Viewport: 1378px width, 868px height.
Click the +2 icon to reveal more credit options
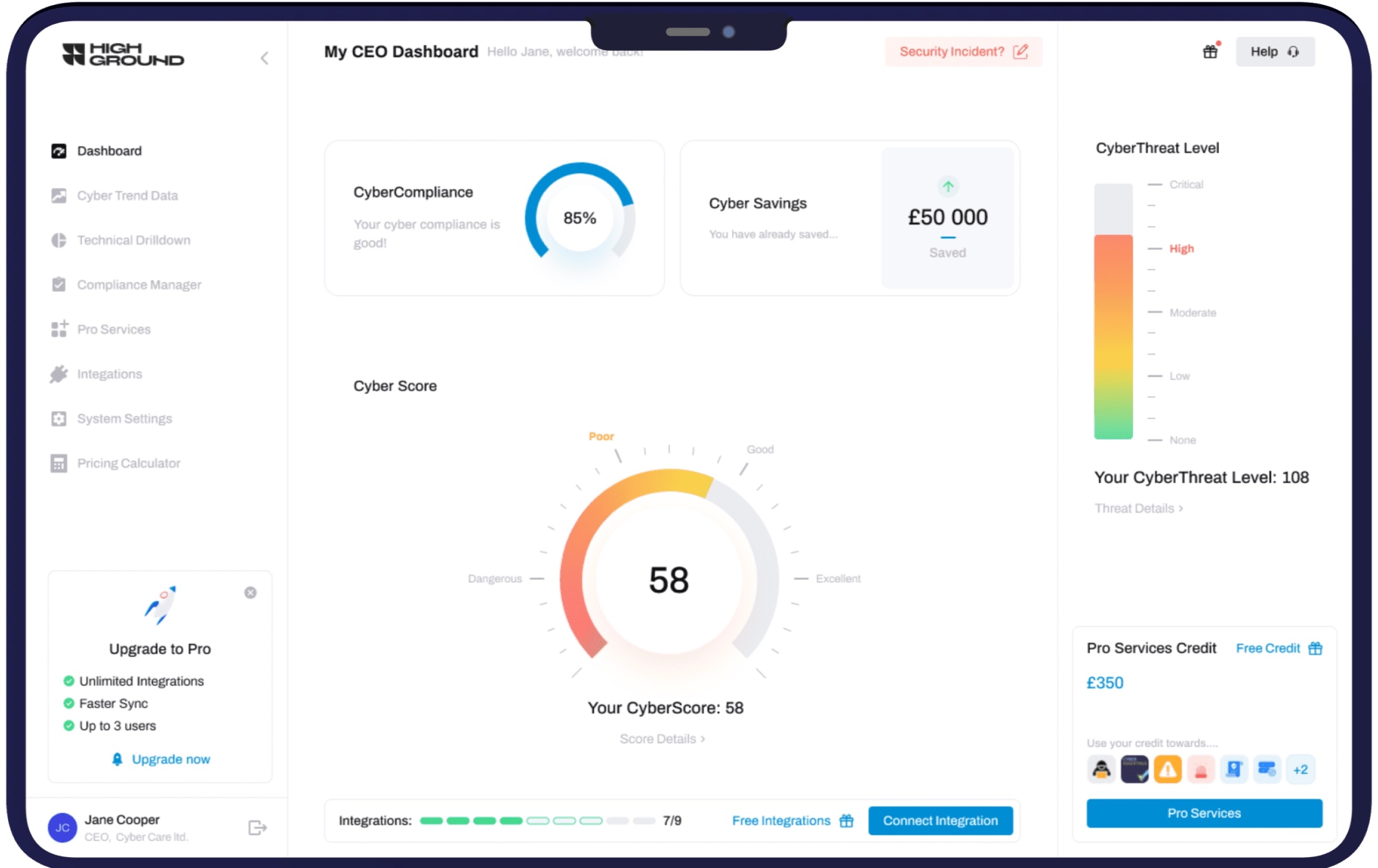pyautogui.click(x=1301, y=769)
